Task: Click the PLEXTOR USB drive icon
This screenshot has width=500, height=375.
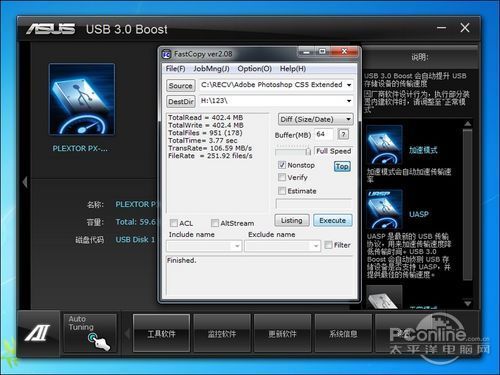Action: [x=82, y=99]
